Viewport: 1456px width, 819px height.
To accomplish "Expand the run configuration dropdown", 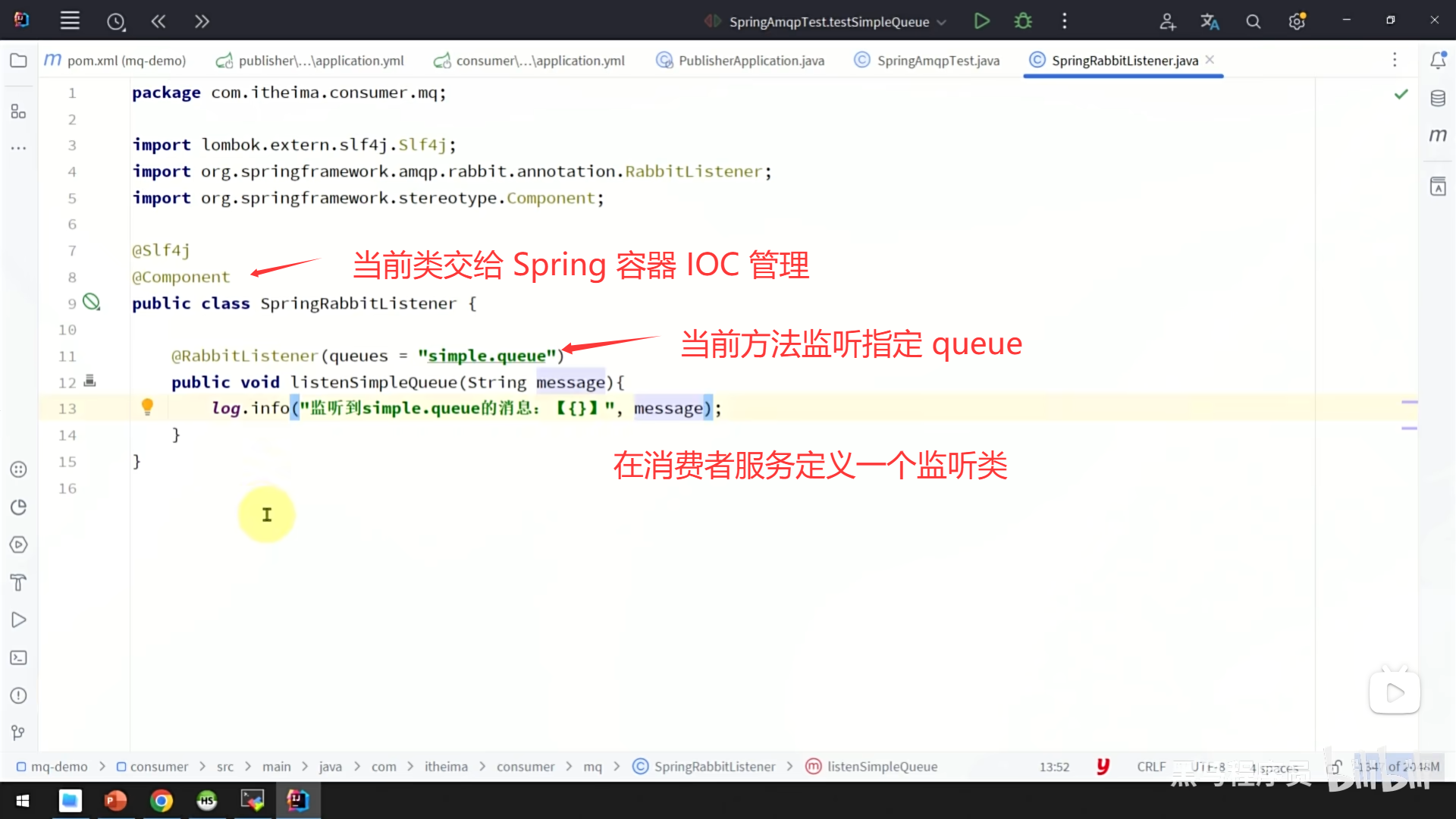I will 942,23.
